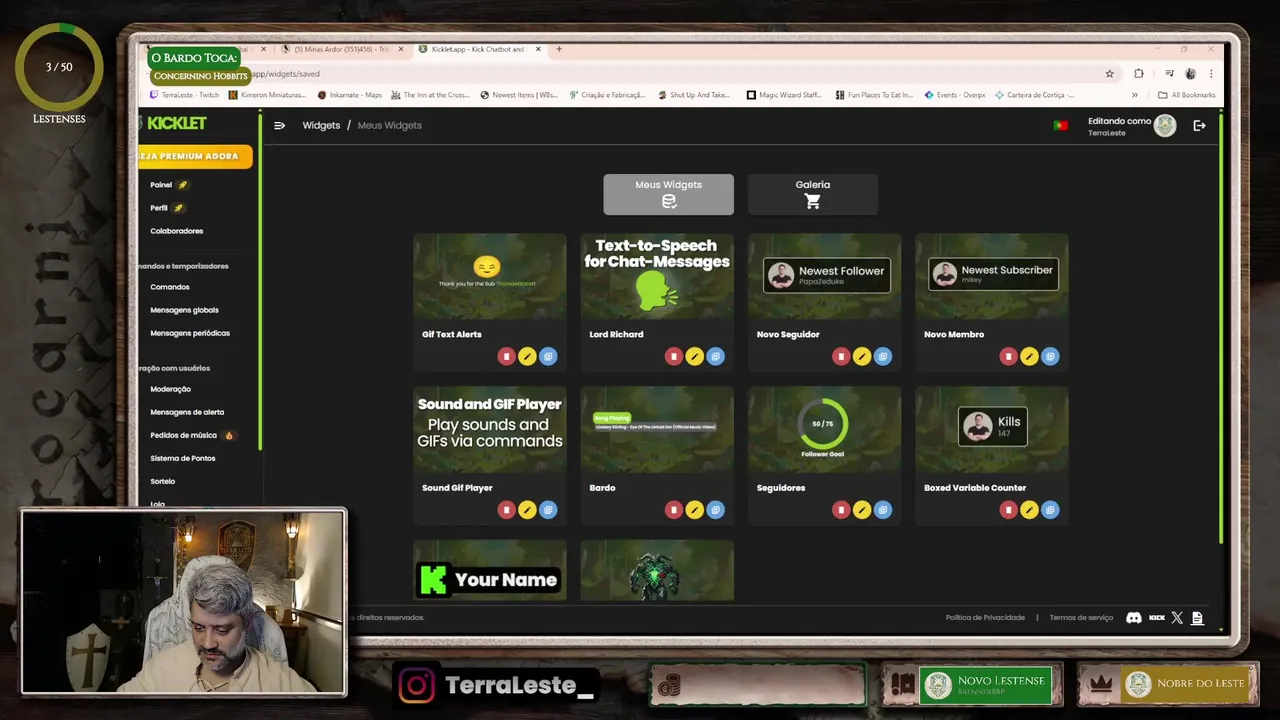Open Colaboradores in the sidebar
This screenshot has height=720, width=1280.
(x=176, y=231)
